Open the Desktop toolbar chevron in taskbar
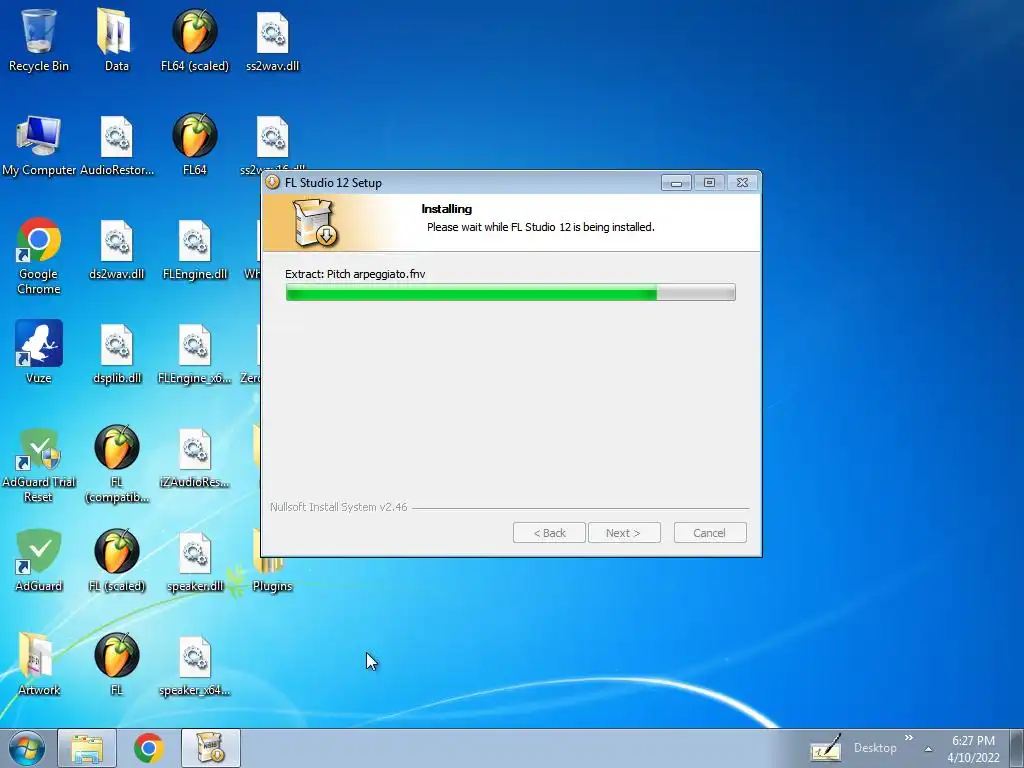Viewport: 1024px width, 768px height. tap(908, 738)
